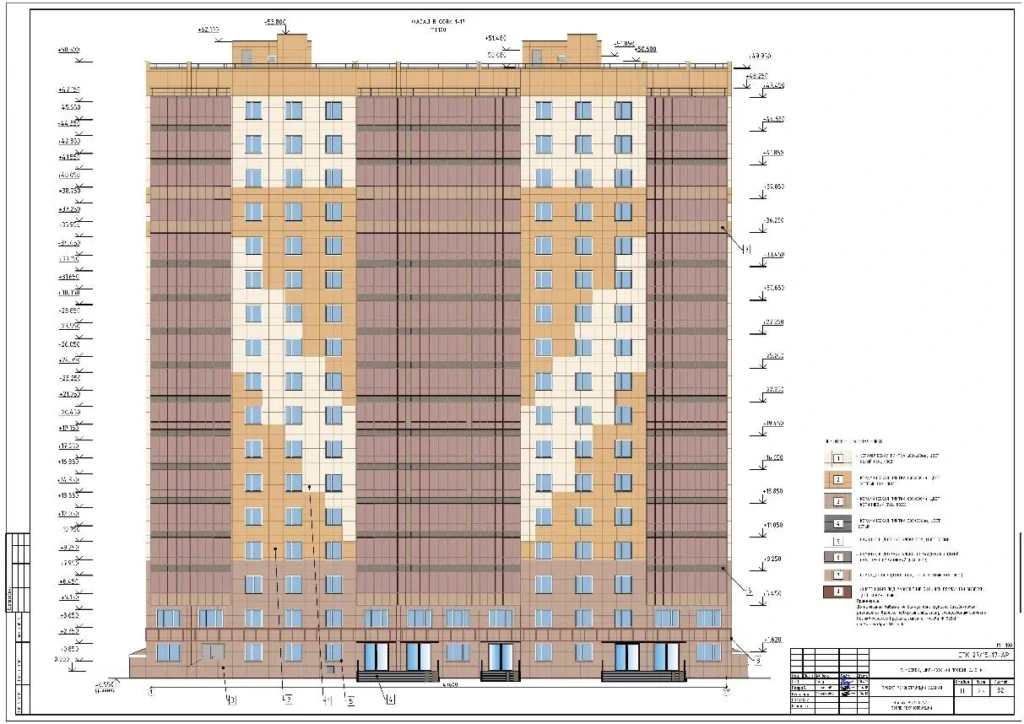This screenshot has height=724, width=1024.
Task: Click callout label 1 below the facade
Action: point(328,700)
